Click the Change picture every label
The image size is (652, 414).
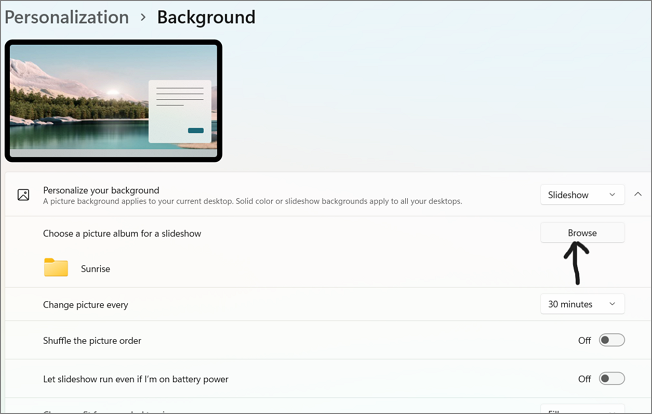(85, 305)
